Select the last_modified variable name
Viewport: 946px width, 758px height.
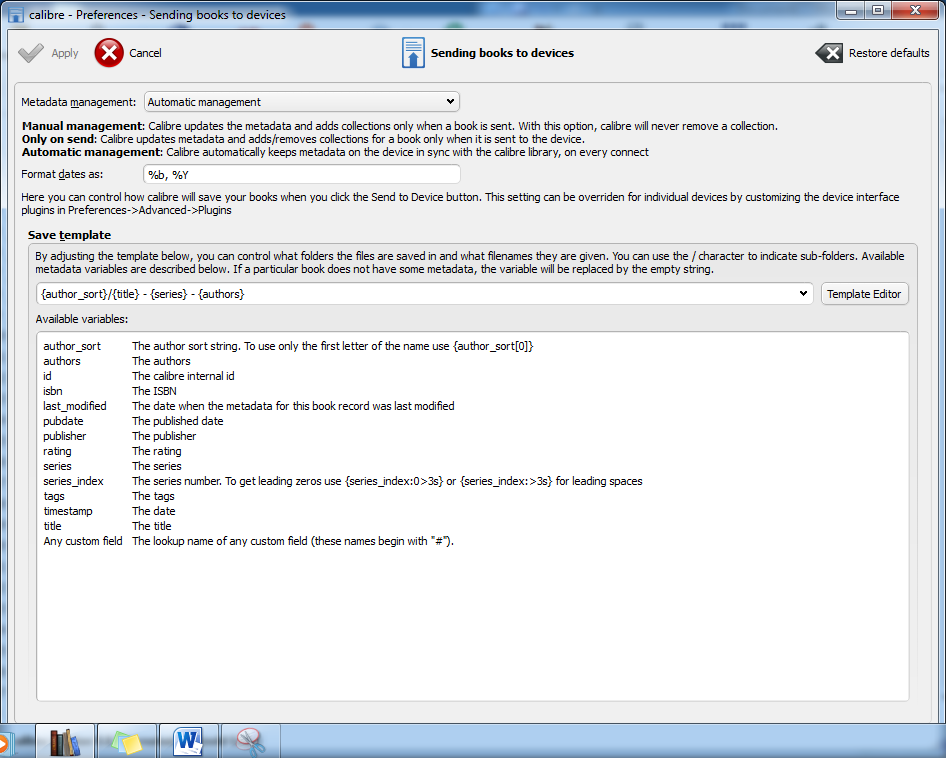(x=74, y=406)
